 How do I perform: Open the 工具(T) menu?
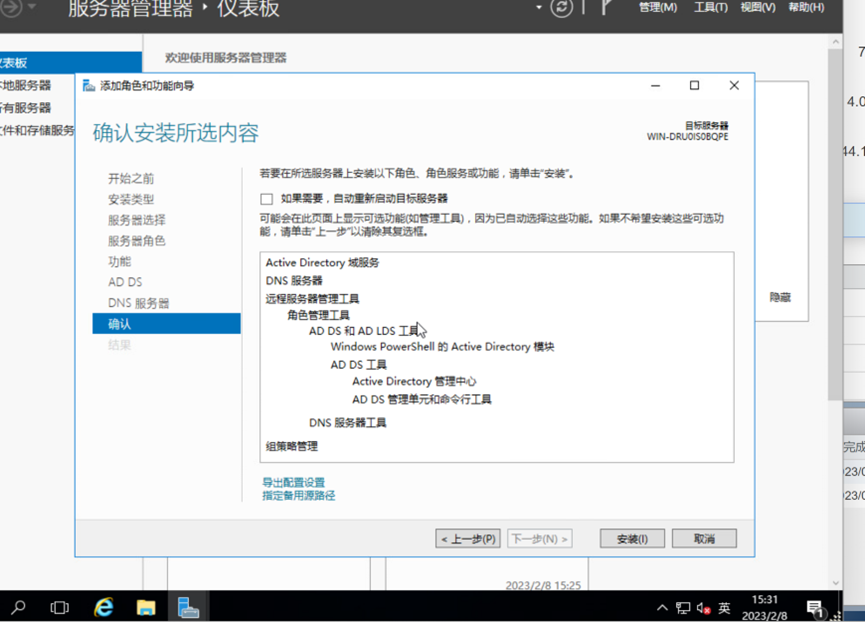click(711, 7)
